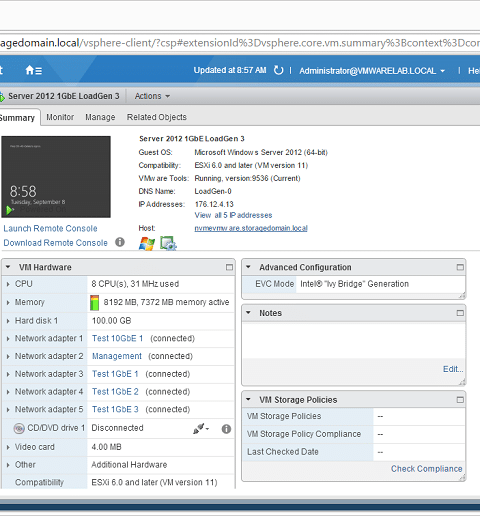Click the CD/DVD drive info icon

coord(226,429)
